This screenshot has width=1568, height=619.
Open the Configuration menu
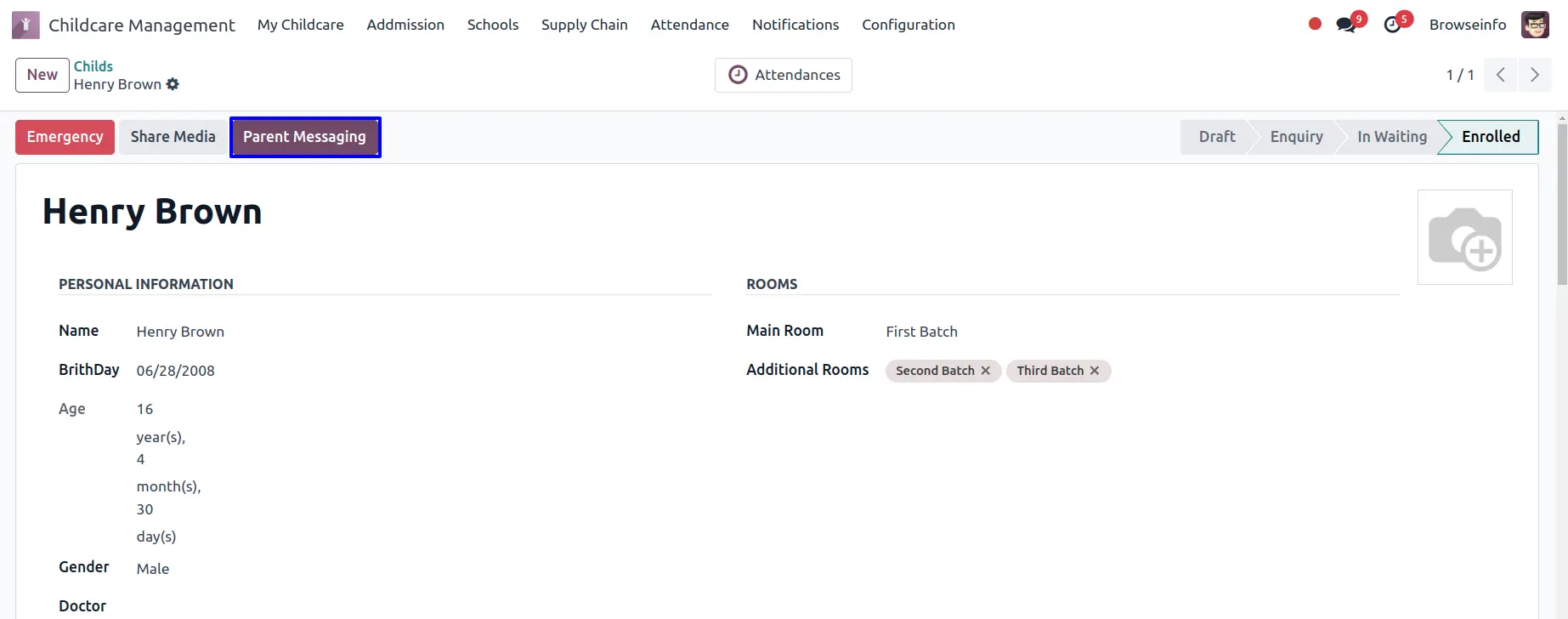click(908, 25)
